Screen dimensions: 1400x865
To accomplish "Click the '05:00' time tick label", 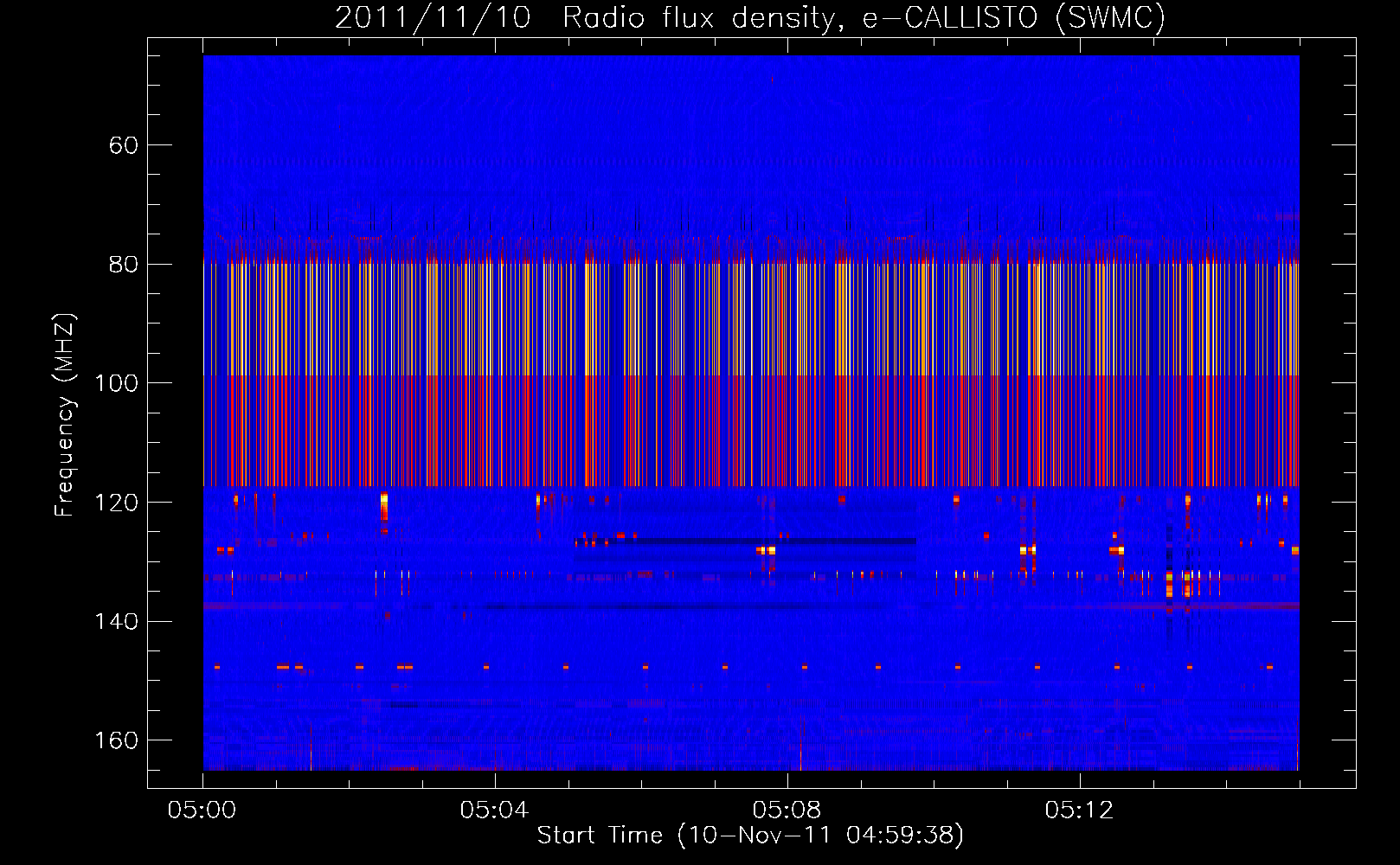I will [x=202, y=811].
